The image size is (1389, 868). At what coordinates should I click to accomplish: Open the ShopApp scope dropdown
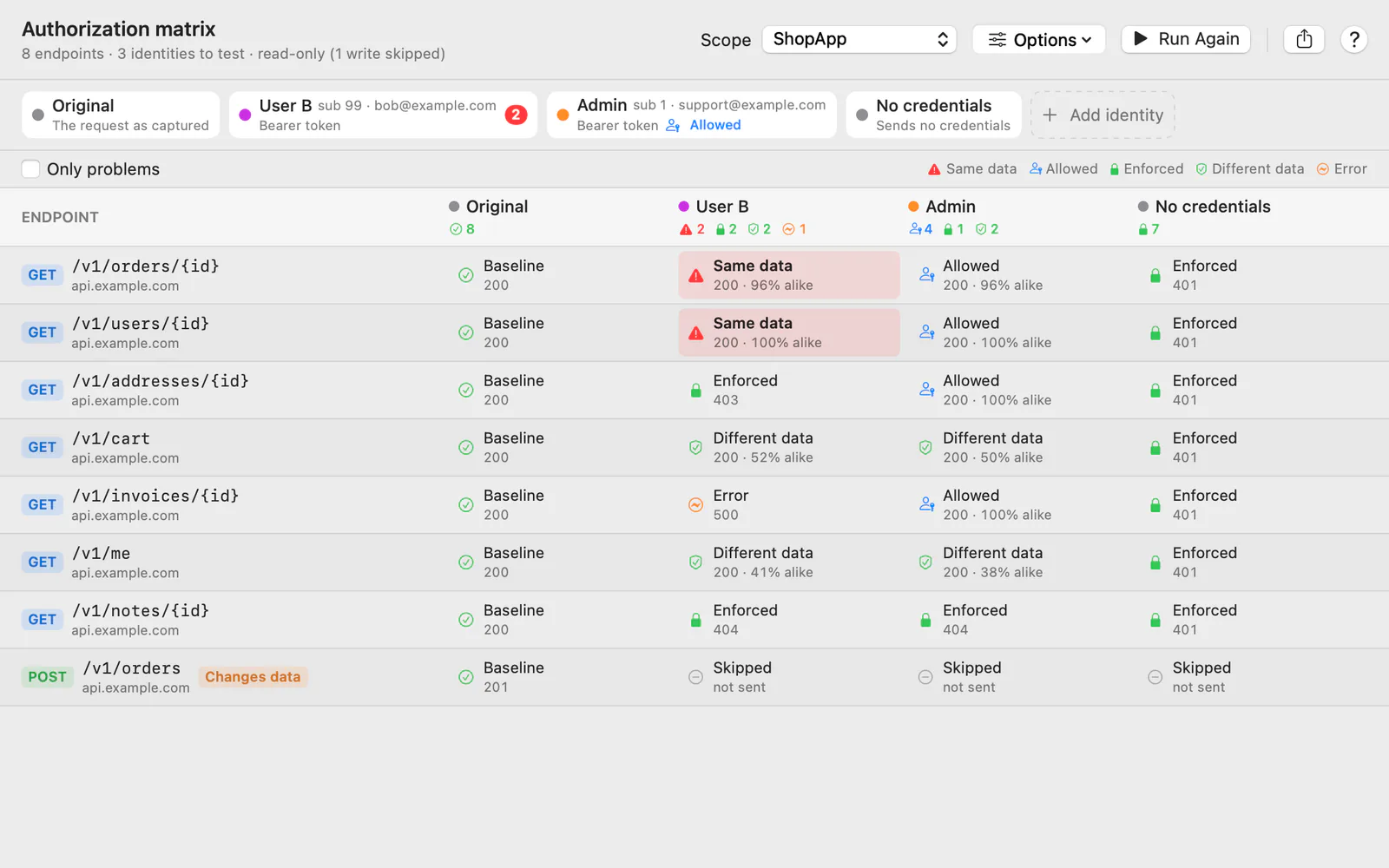(x=859, y=39)
